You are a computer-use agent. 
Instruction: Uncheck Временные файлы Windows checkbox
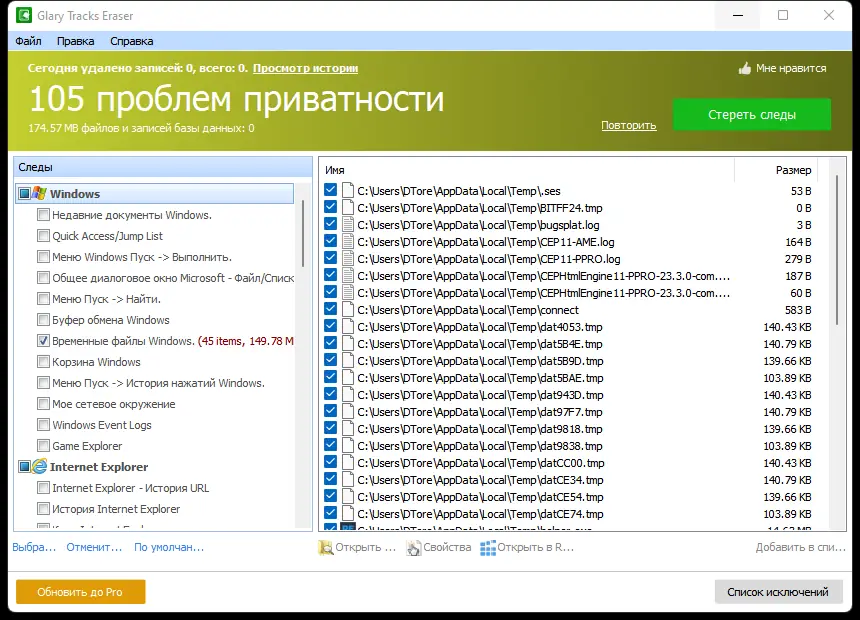click(x=43, y=341)
